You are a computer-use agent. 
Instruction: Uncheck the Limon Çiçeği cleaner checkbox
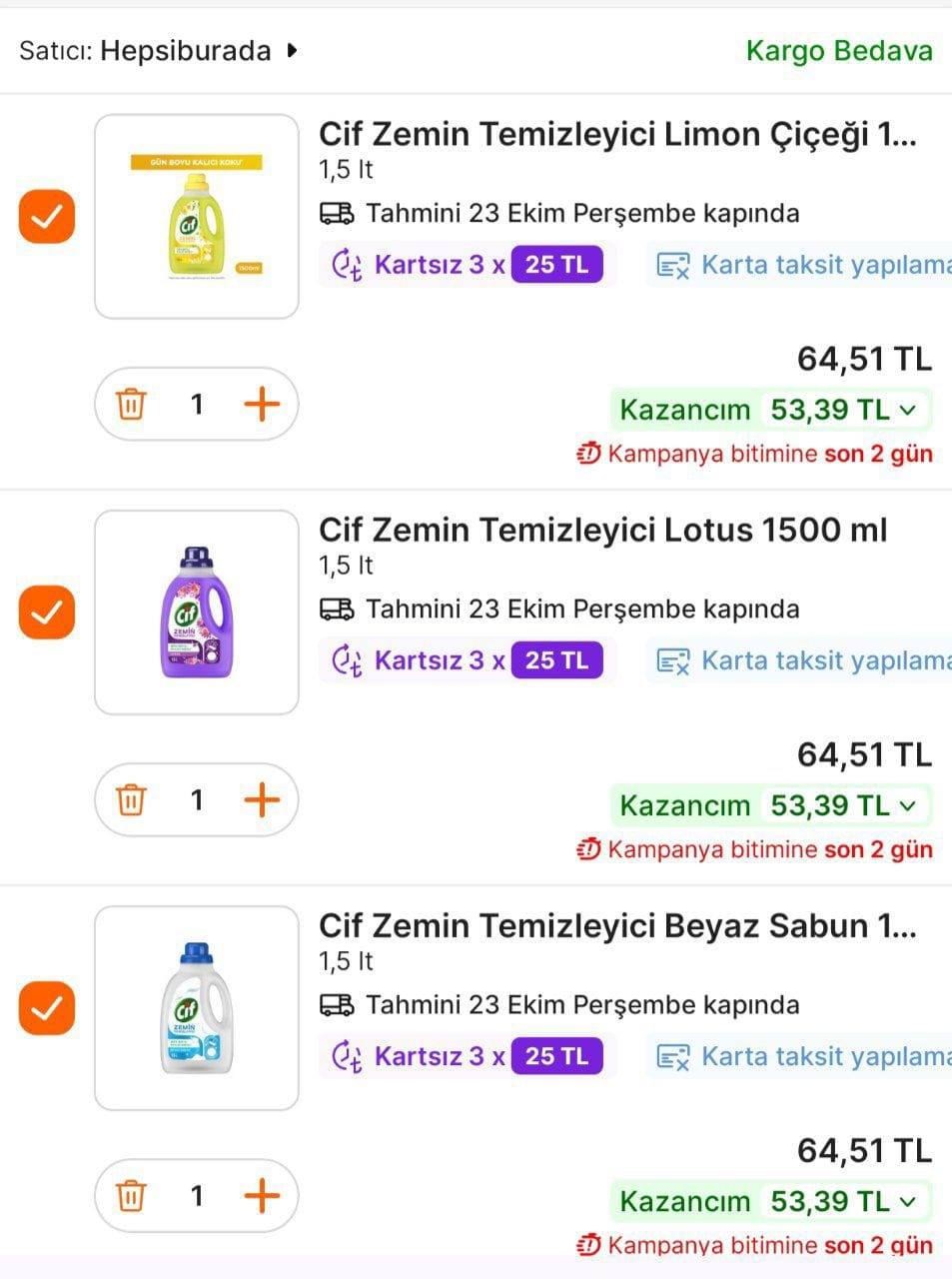47,216
